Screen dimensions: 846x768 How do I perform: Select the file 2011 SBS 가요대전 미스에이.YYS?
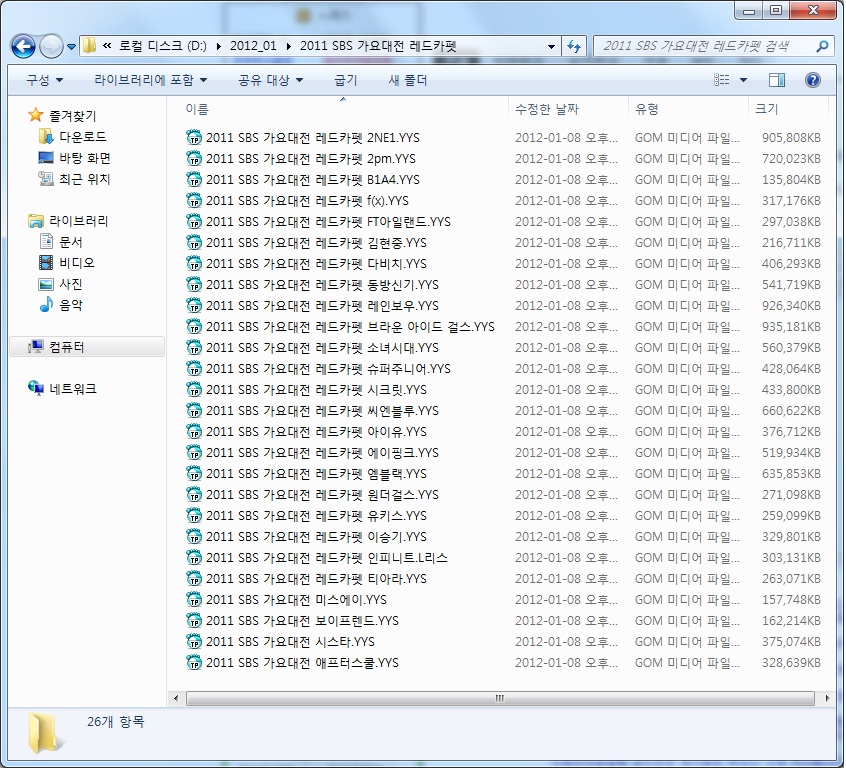(296, 600)
